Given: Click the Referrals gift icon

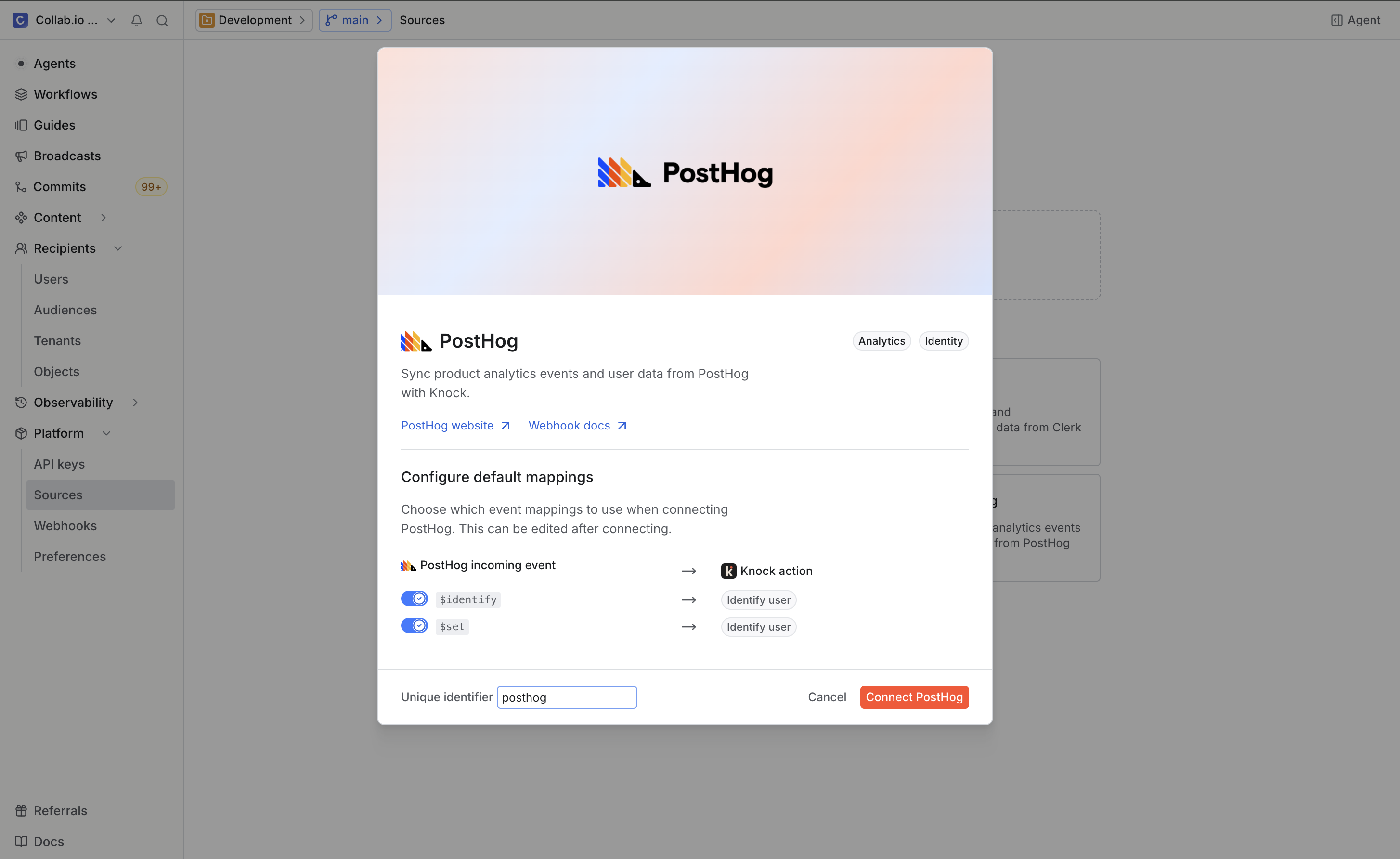Looking at the screenshot, I should tap(21, 811).
